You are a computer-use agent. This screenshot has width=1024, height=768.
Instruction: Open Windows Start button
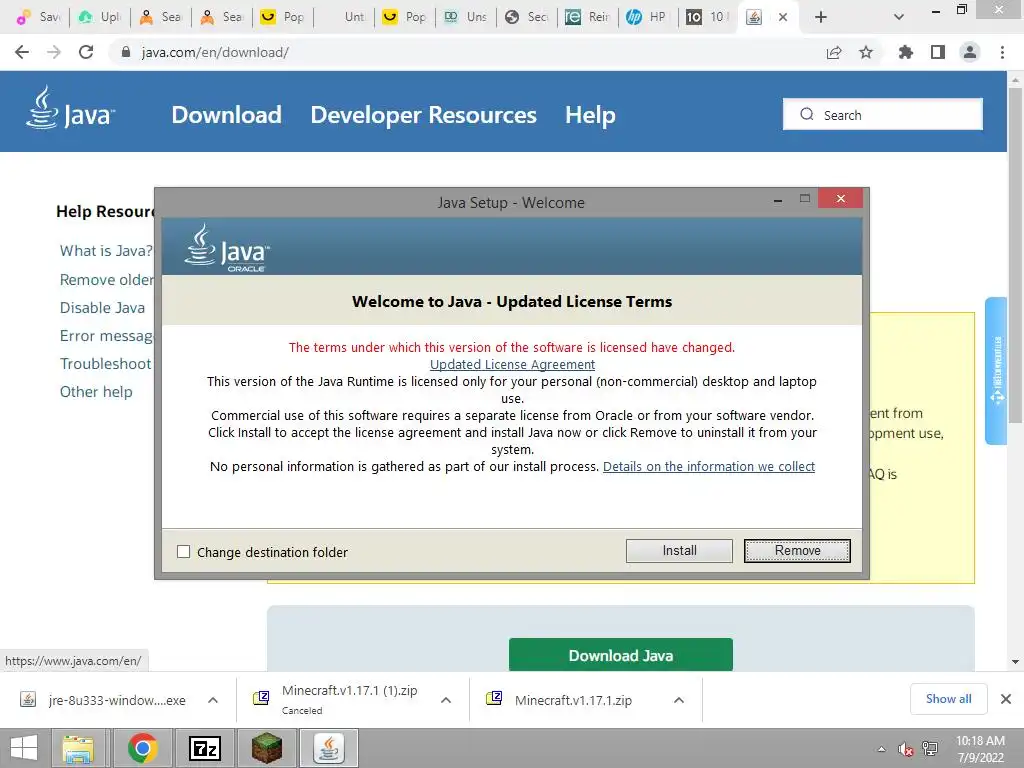(x=24, y=748)
